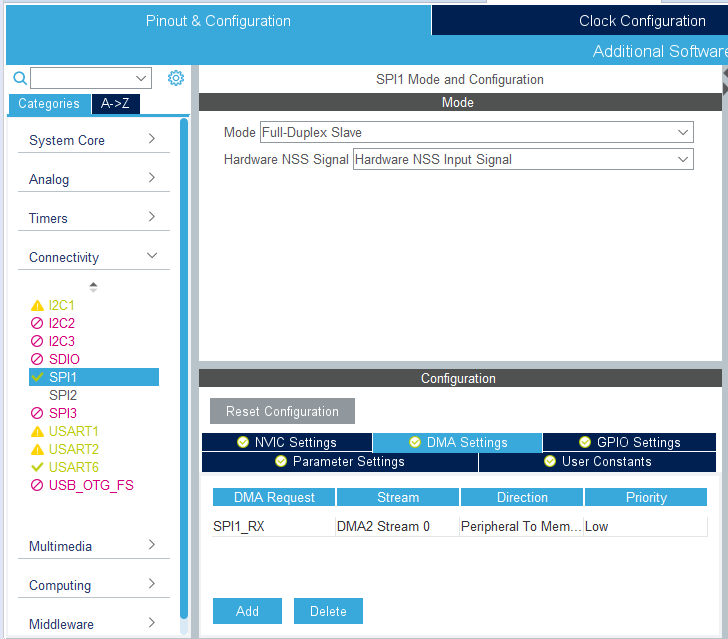Click the User Constants status check icon
The width and height of the screenshot is (728, 639).
pyautogui.click(x=550, y=461)
